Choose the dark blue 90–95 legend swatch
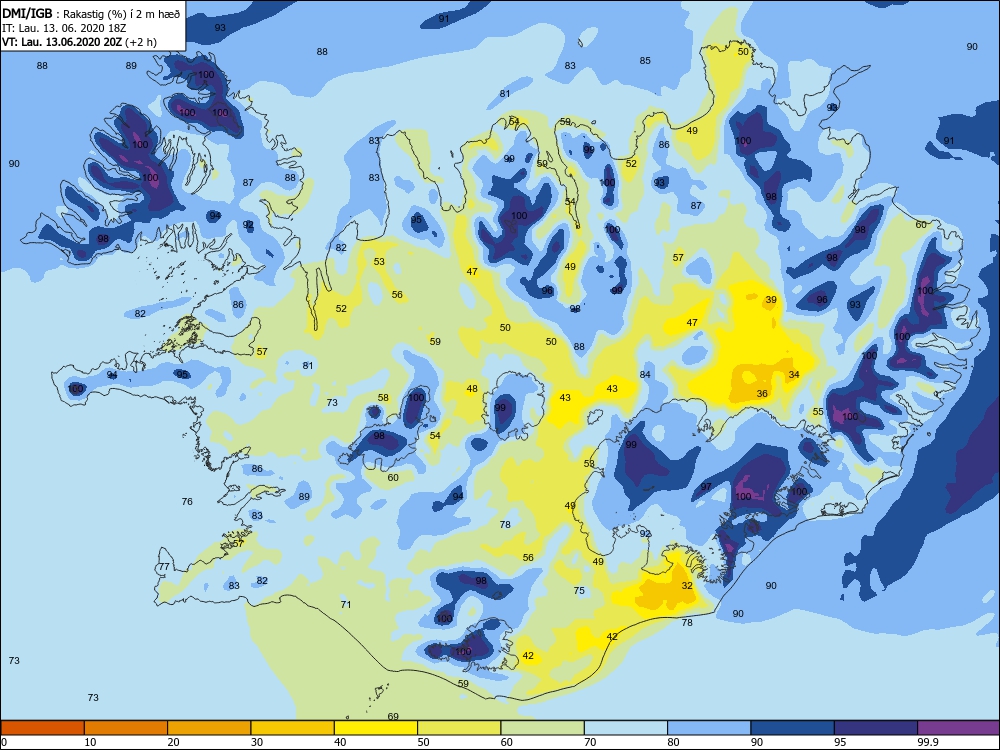The height and width of the screenshot is (750, 1000). tap(793, 728)
